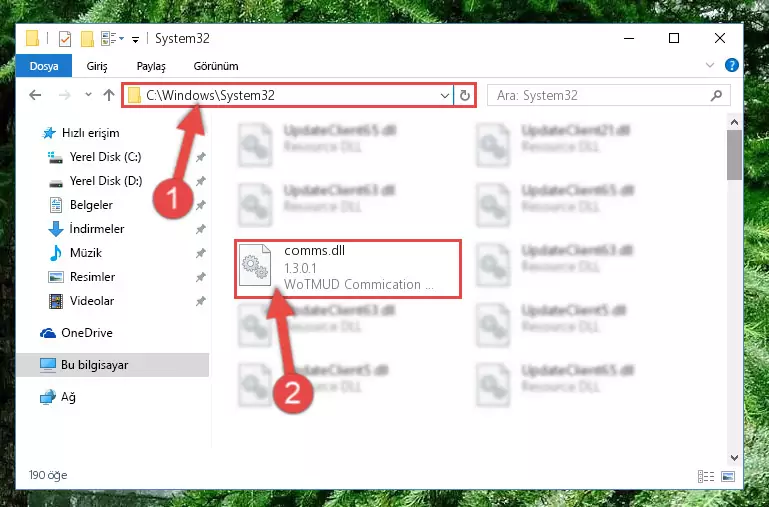Open the Dosya menu
The image size is (769, 507).
[x=44, y=66]
